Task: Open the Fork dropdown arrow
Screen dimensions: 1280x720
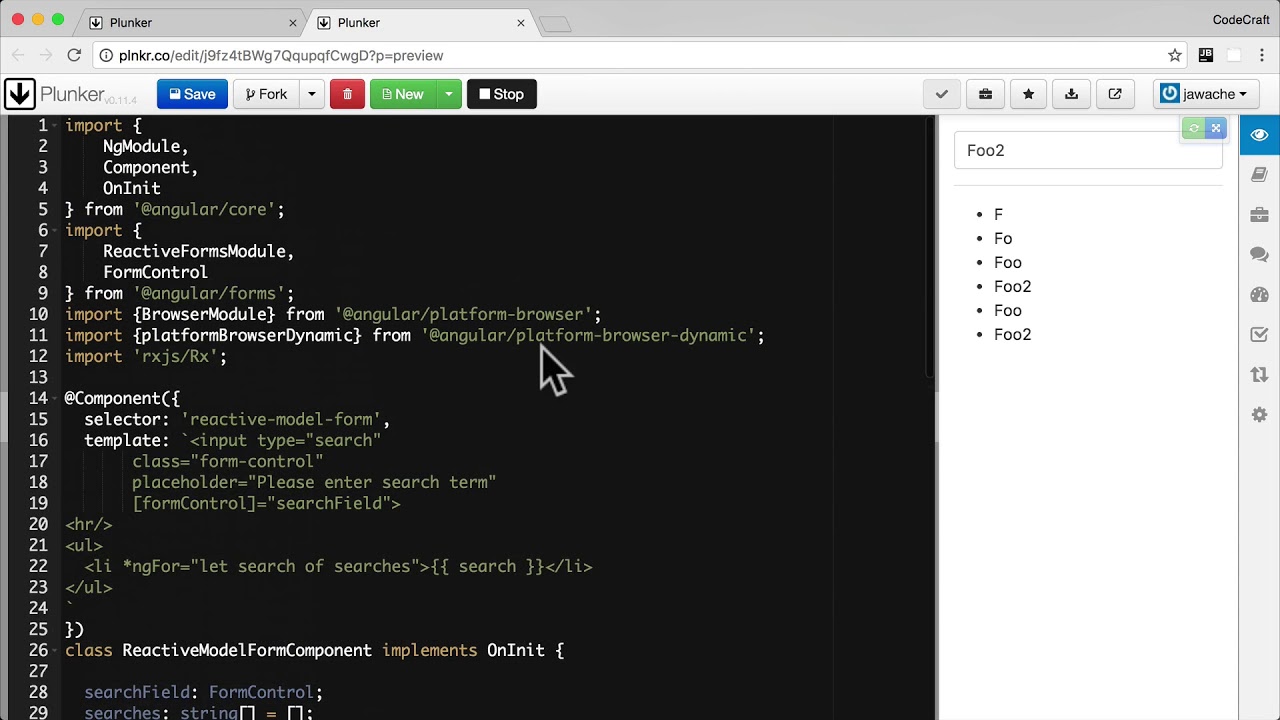Action: click(311, 94)
